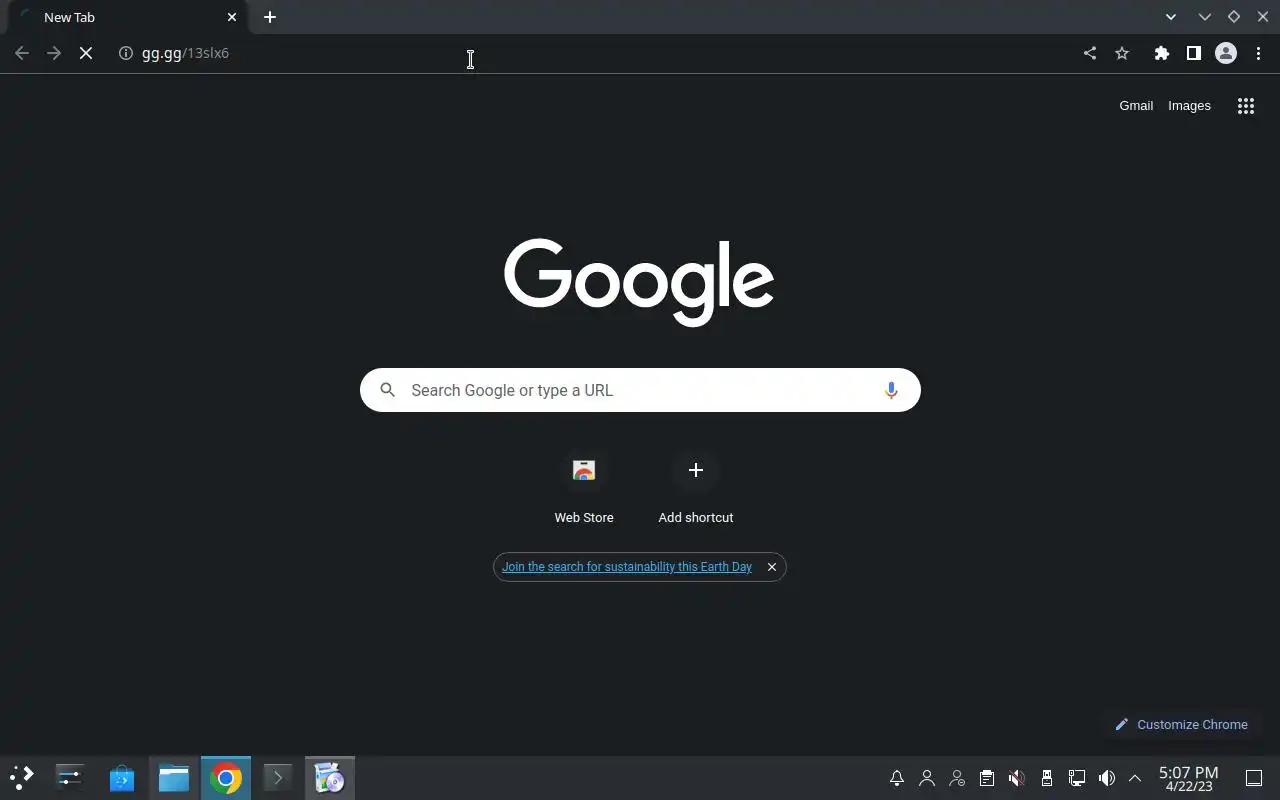This screenshot has height=800, width=1280.
Task: Open terminal from taskbar
Action: (x=278, y=777)
